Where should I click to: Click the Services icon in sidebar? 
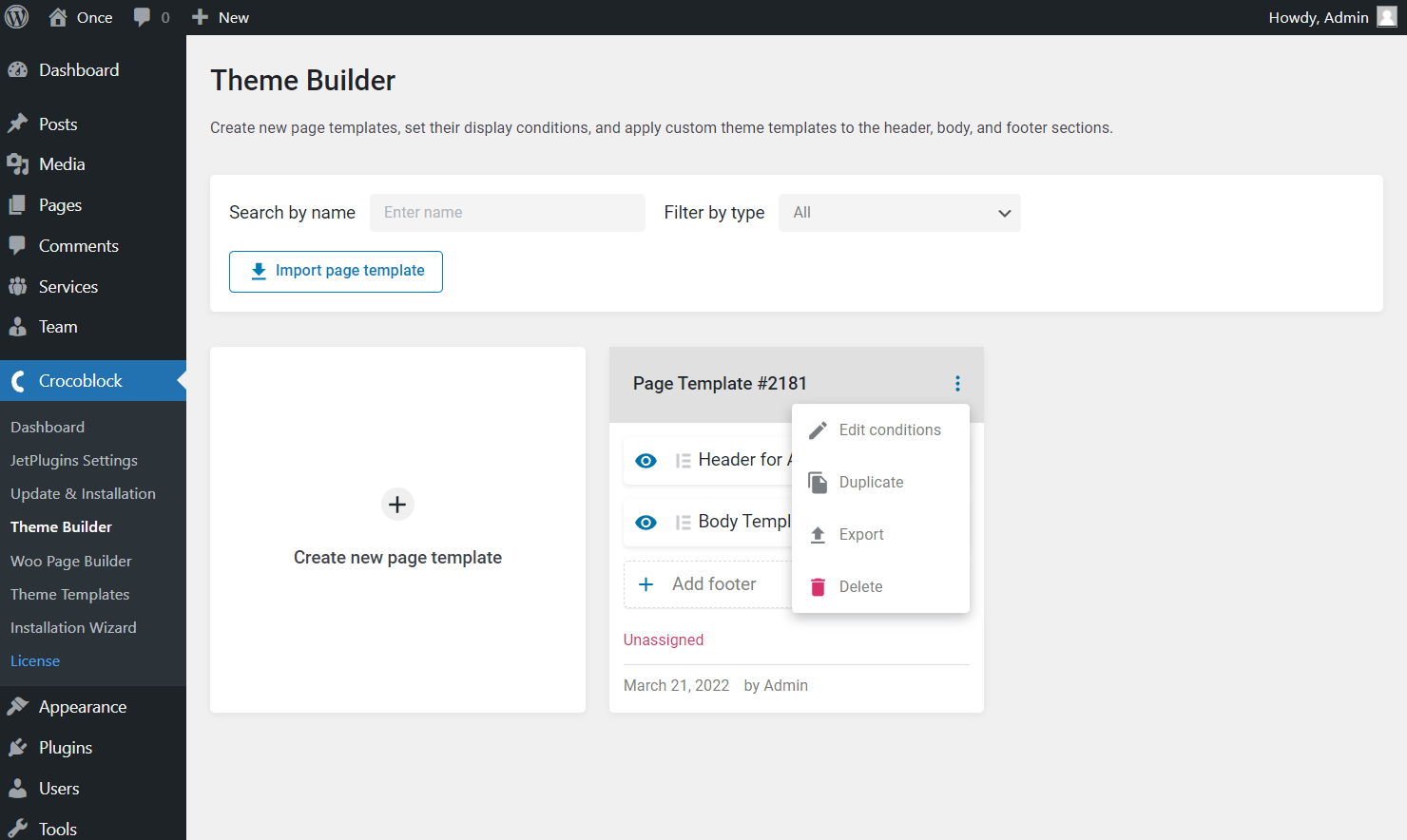tap(18, 286)
